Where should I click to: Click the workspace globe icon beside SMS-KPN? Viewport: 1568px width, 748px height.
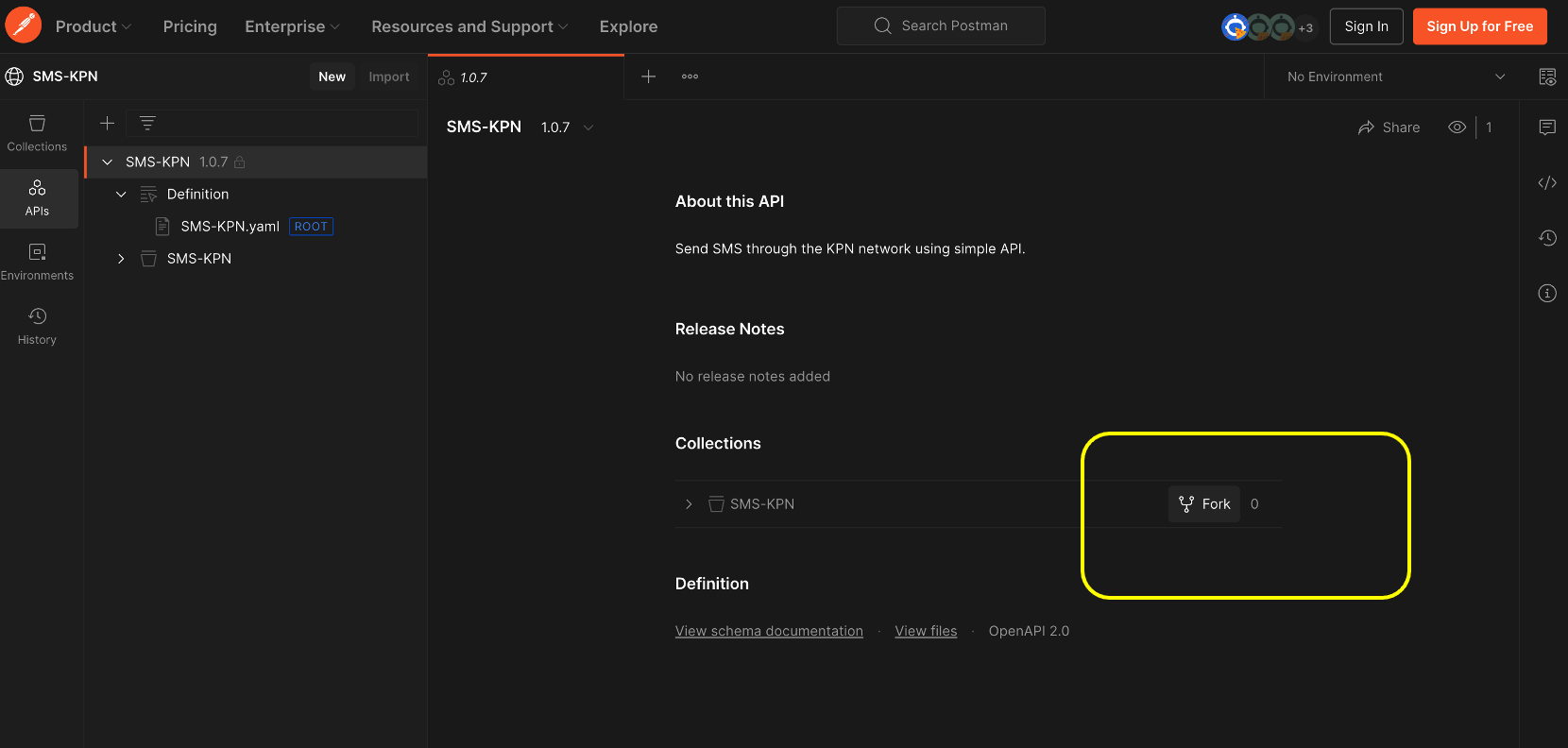coord(15,76)
